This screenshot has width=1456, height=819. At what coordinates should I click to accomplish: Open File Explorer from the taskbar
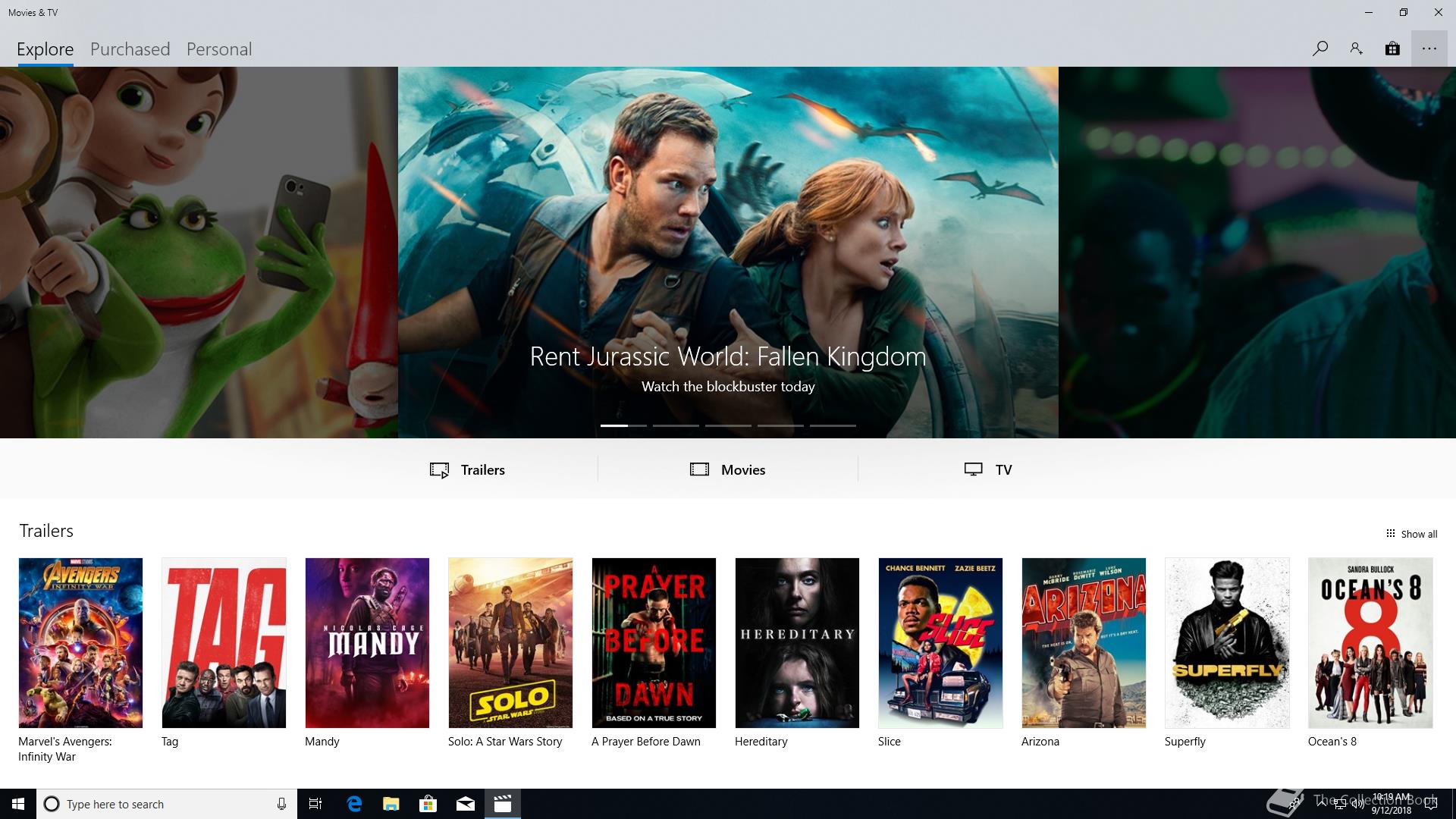[x=391, y=804]
